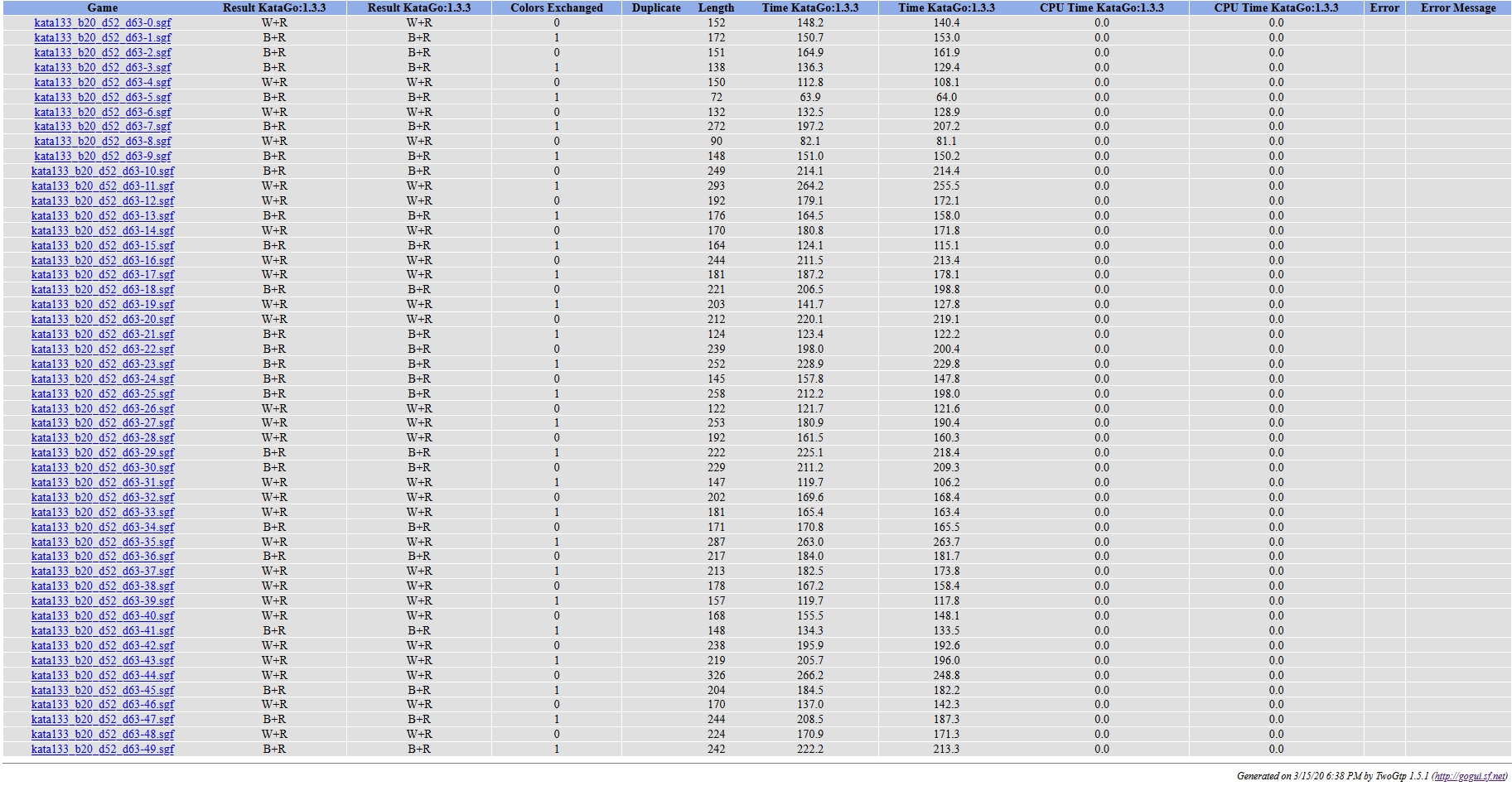Open kata133_b20_d52_d63-35.sgf game link
The width and height of the screenshot is (1512, 786).
pyautogui.click(x=103, y=542)
